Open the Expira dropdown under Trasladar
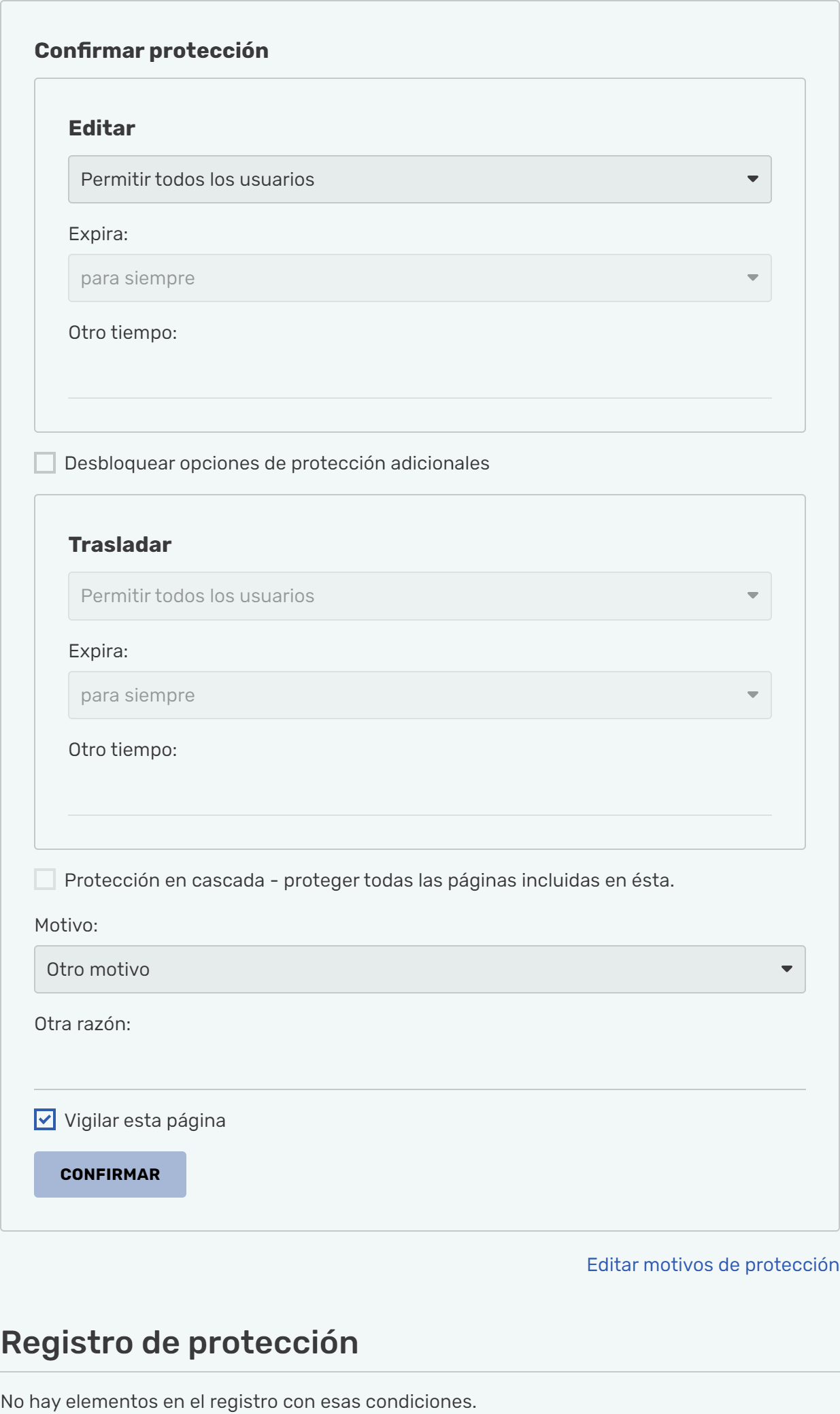The image size is (840, 1414). click(x=420, y=695)
